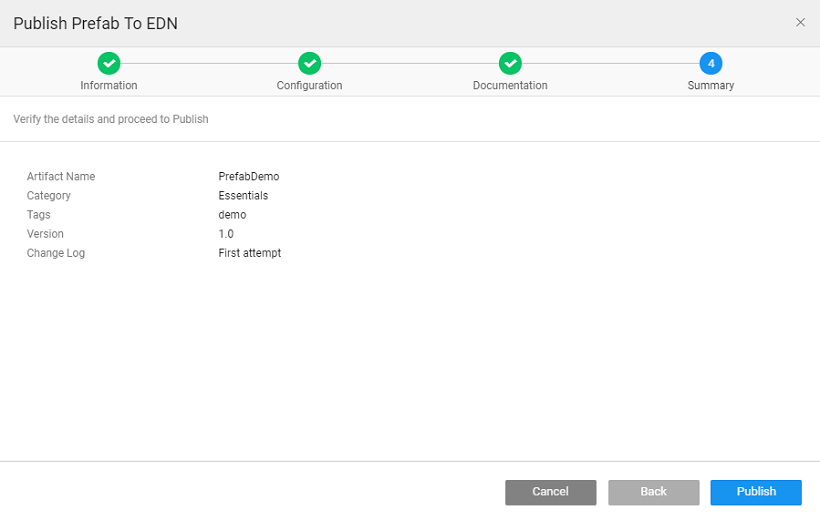Select the Essentials category value
This screenshot has height=520, width=820.
pos(243,196)
